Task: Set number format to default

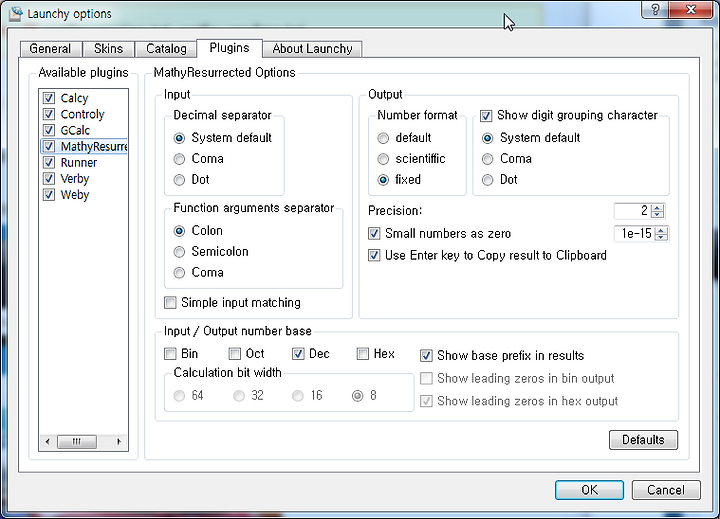Action: tap(383, 138)
